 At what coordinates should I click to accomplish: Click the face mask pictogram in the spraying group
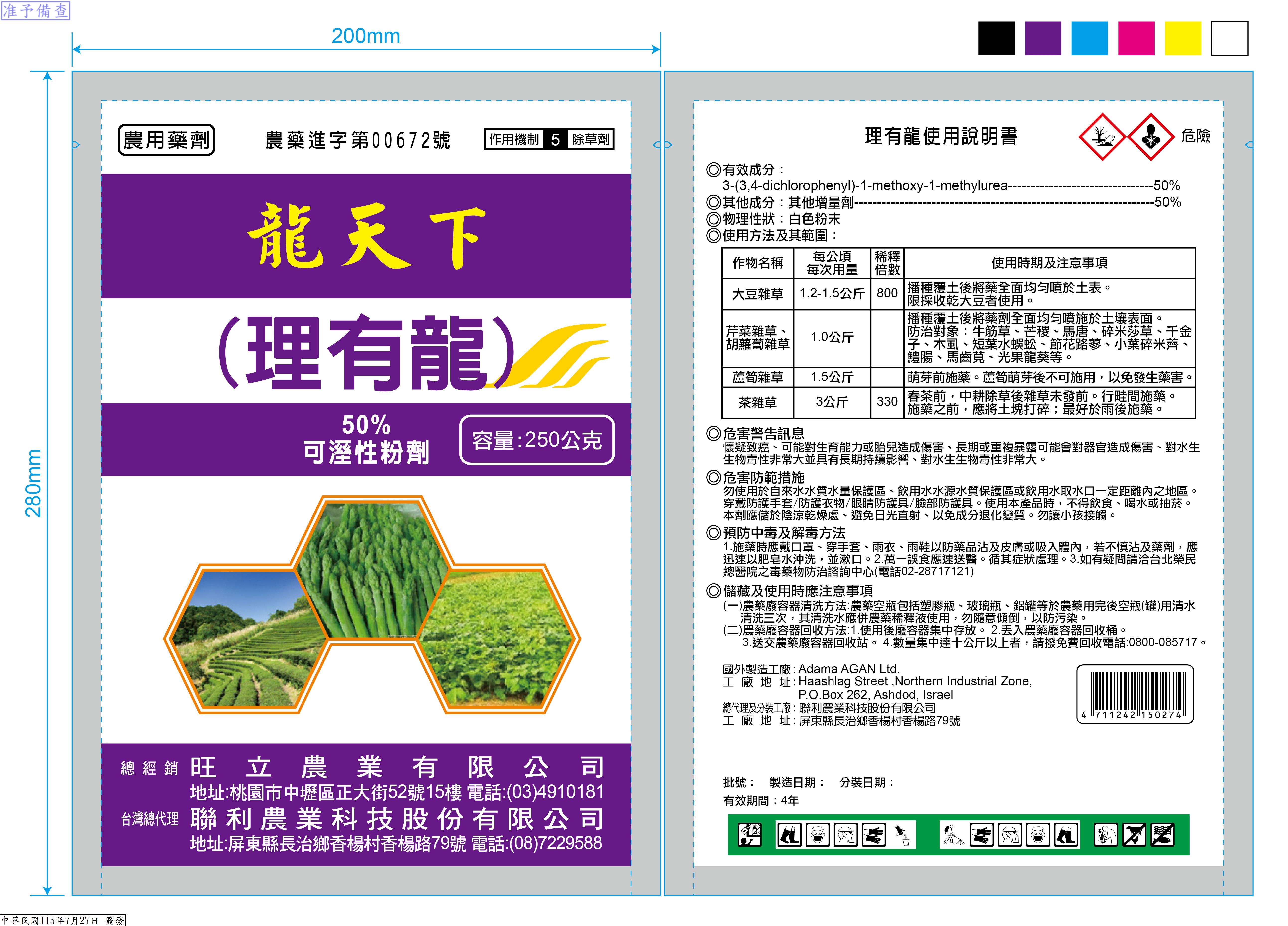(x=1038, y=835)
